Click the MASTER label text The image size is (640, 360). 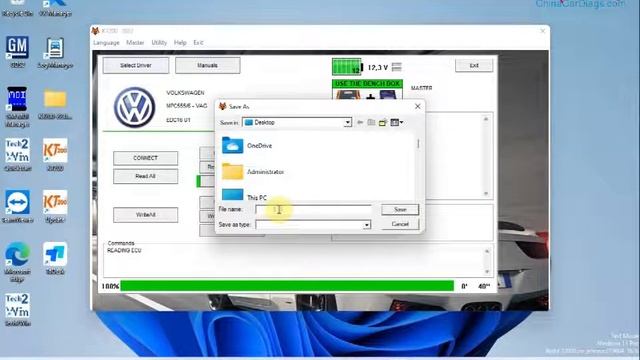point(421,88)
